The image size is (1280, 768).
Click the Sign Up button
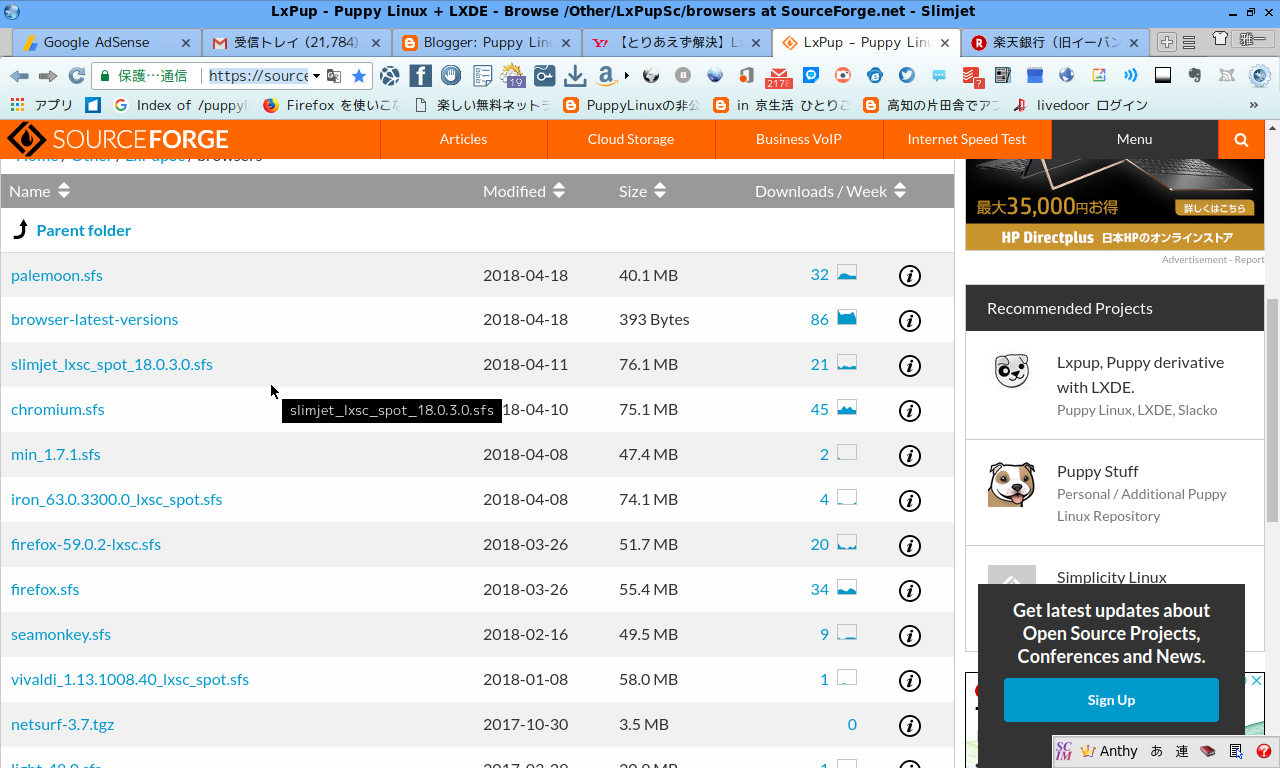(1110, 700)
